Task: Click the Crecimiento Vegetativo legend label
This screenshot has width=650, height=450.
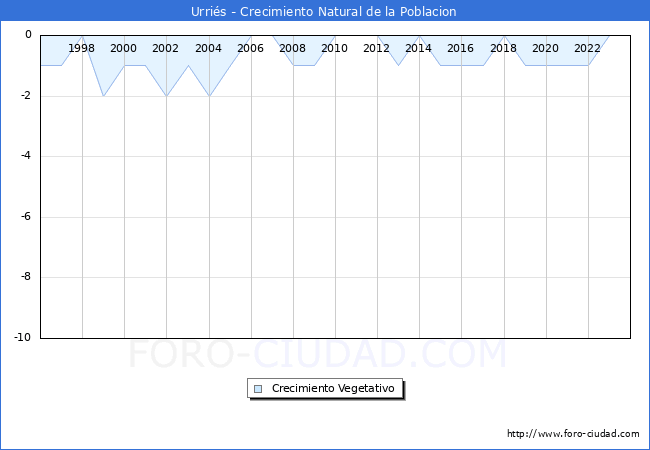Action: [334, 389]
